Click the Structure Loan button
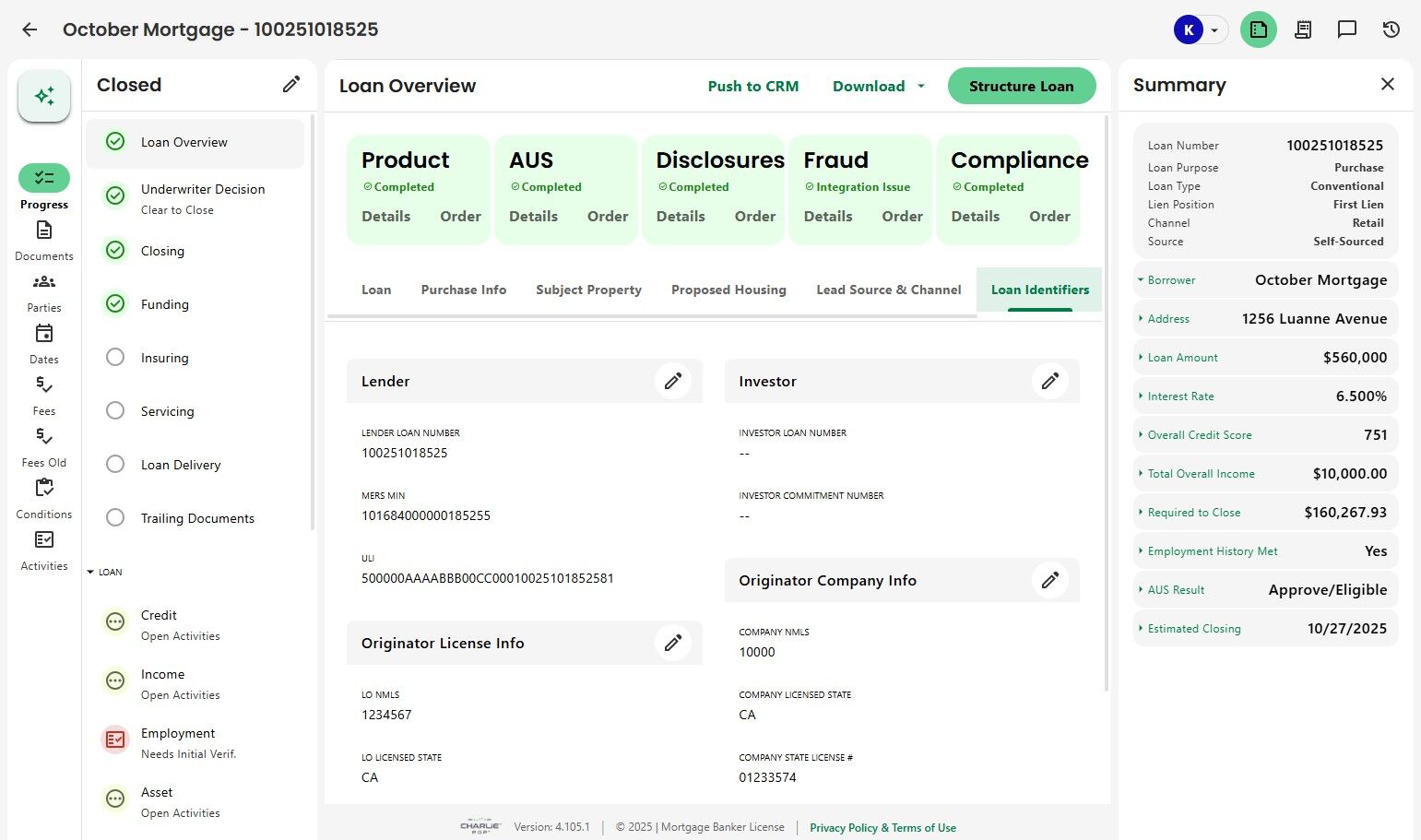This screenshot has width=1421, height=840. (1021, 86)
